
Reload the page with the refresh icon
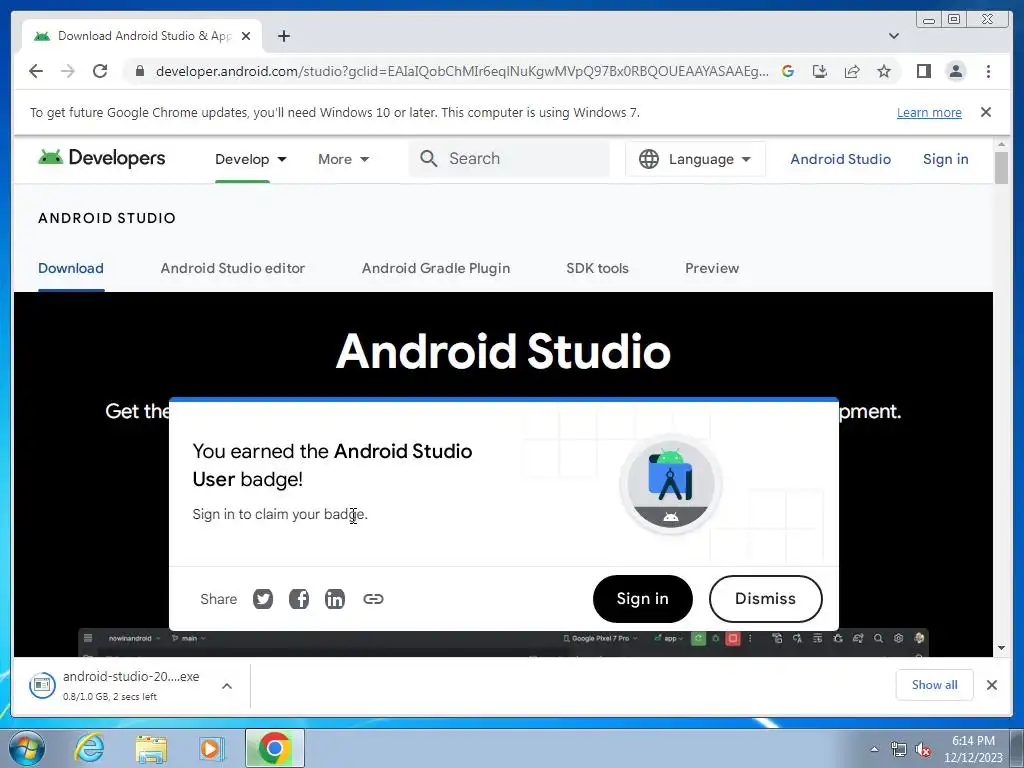pos(100,71)
